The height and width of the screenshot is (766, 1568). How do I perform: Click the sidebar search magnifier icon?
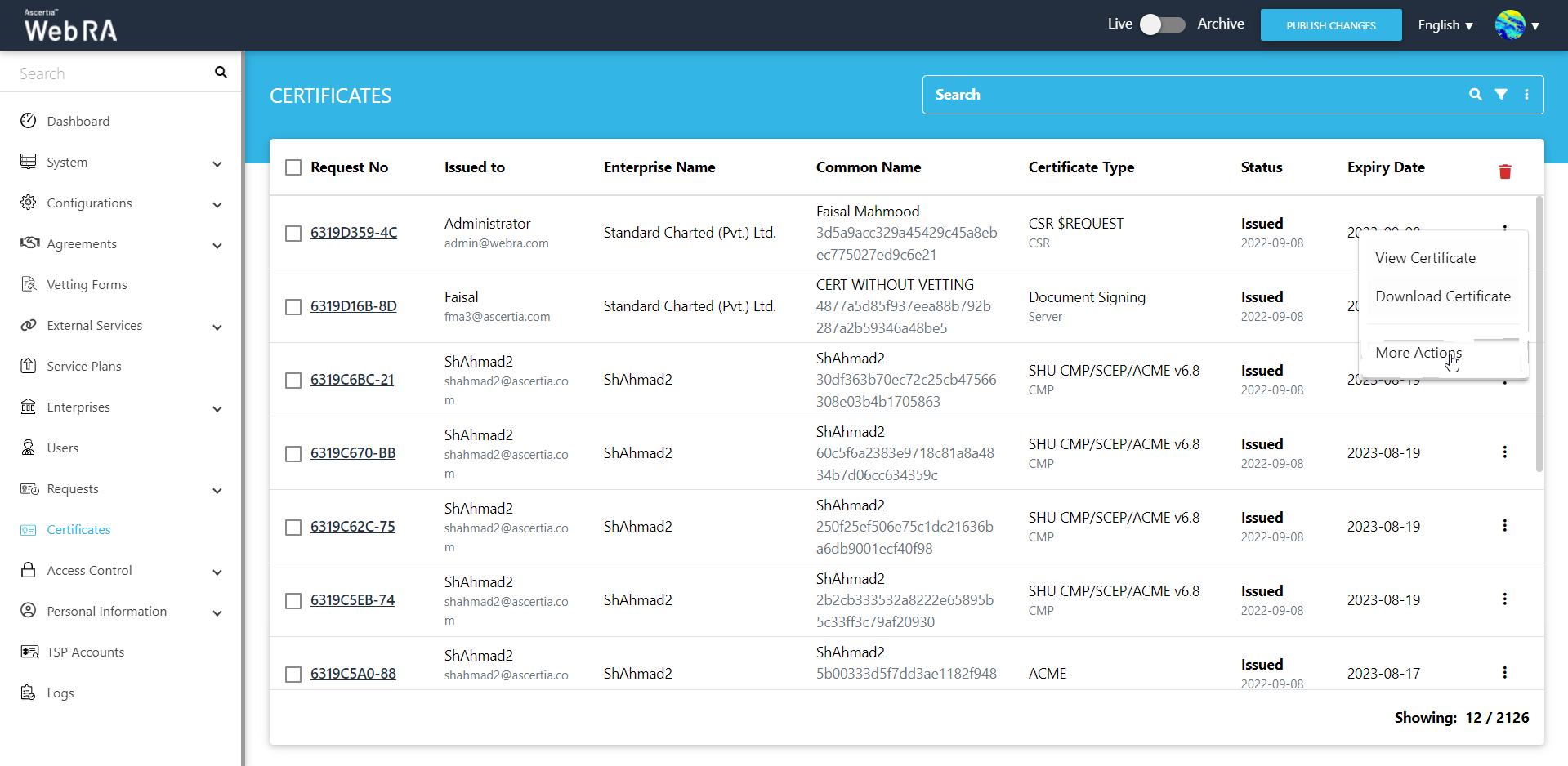[x=221, y=73]
